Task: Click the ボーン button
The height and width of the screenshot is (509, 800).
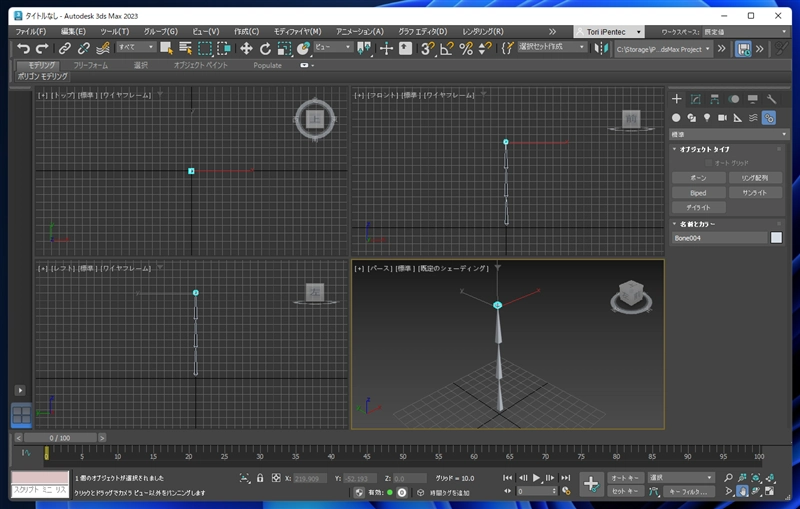Action: pyautogui.click(x=698, y=177)
